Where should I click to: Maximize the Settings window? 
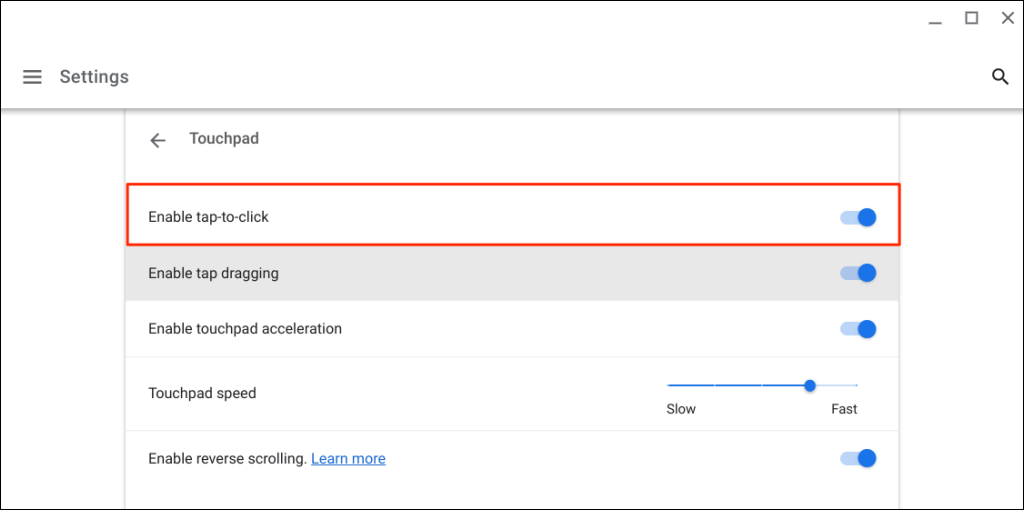pyautogui.click(x=971, y=18)
